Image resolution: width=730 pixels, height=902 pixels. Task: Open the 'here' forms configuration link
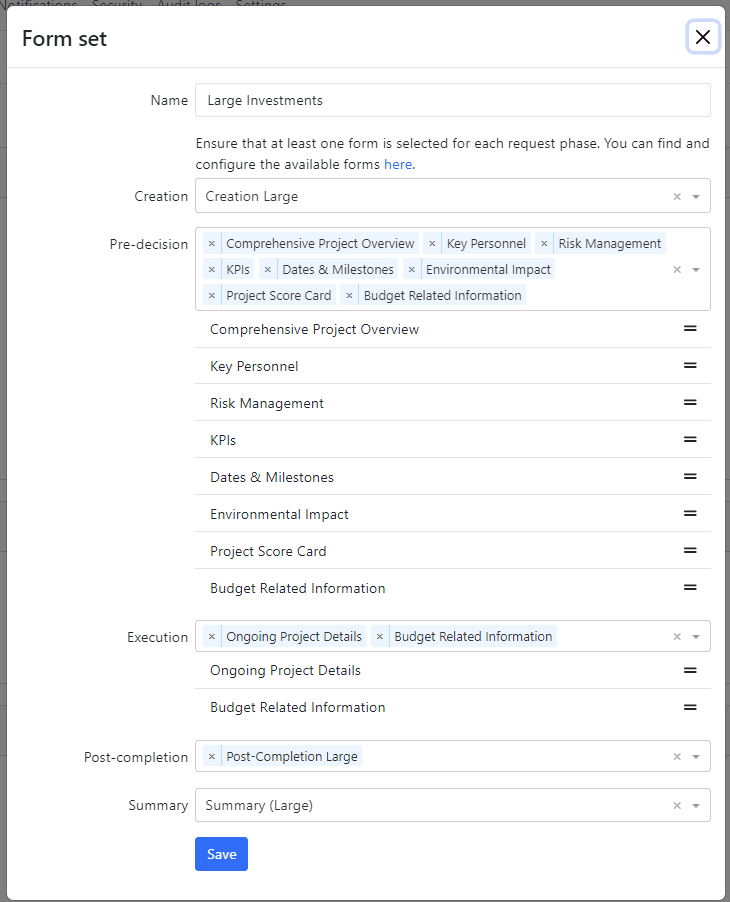(x=398, y=165)
